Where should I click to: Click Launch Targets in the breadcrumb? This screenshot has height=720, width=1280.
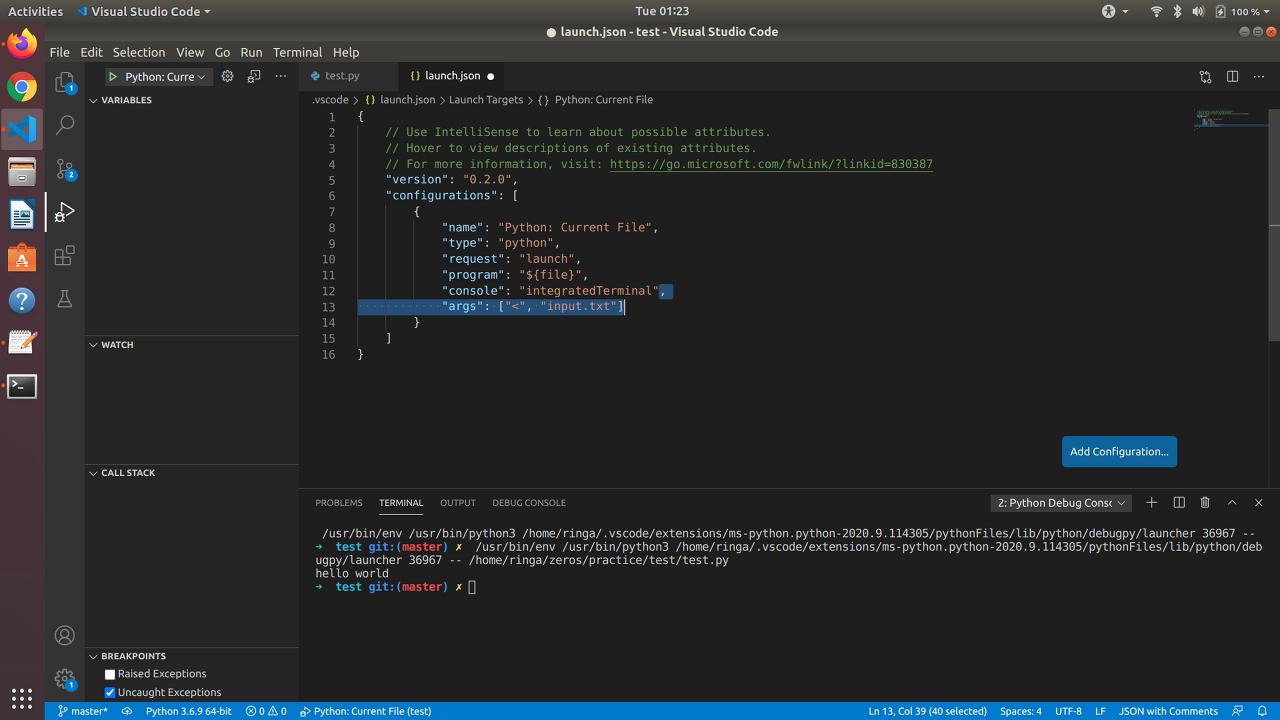(x=486, y=100)
